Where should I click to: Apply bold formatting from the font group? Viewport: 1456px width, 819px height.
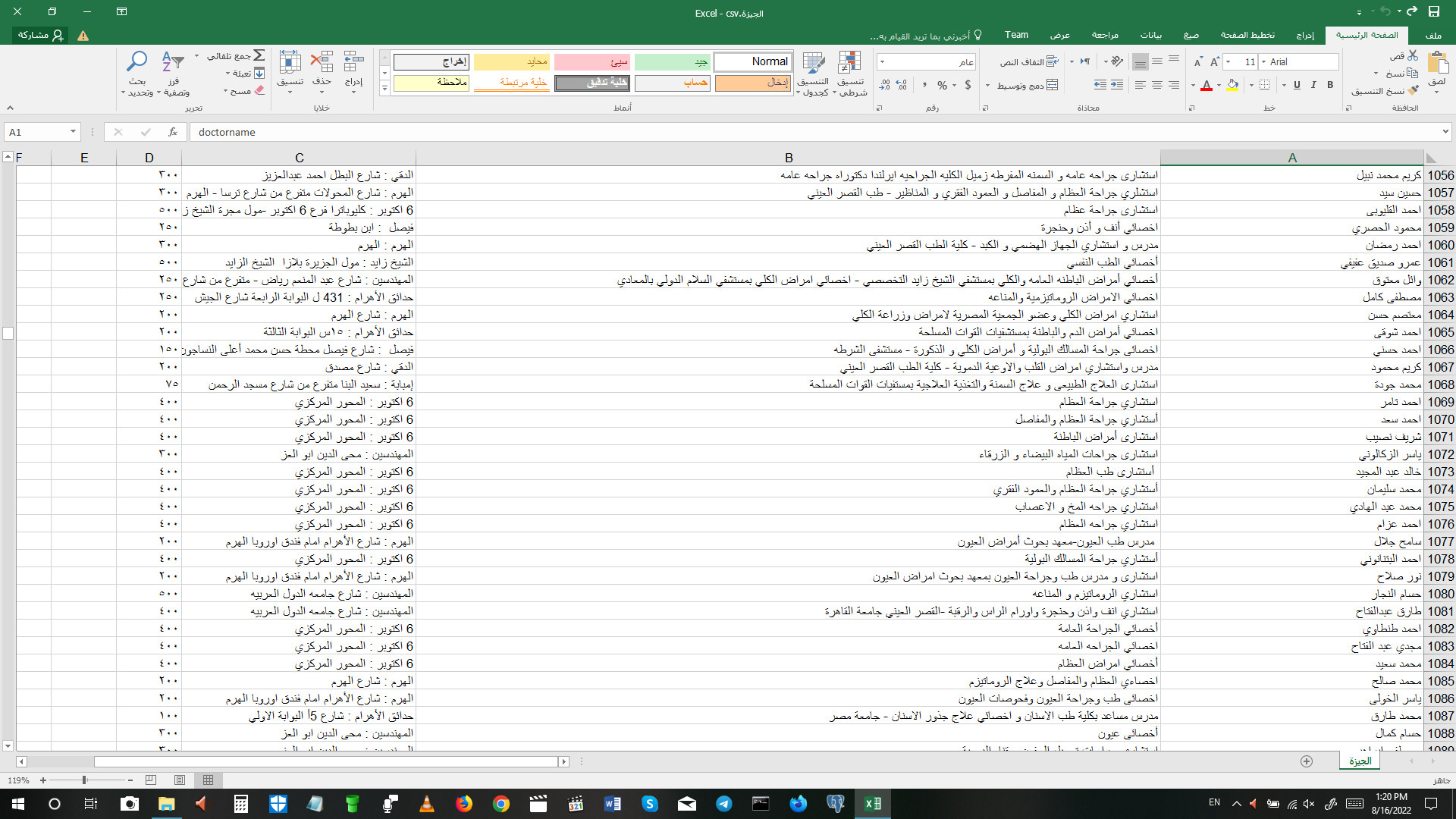click(x=1329, y=86)
